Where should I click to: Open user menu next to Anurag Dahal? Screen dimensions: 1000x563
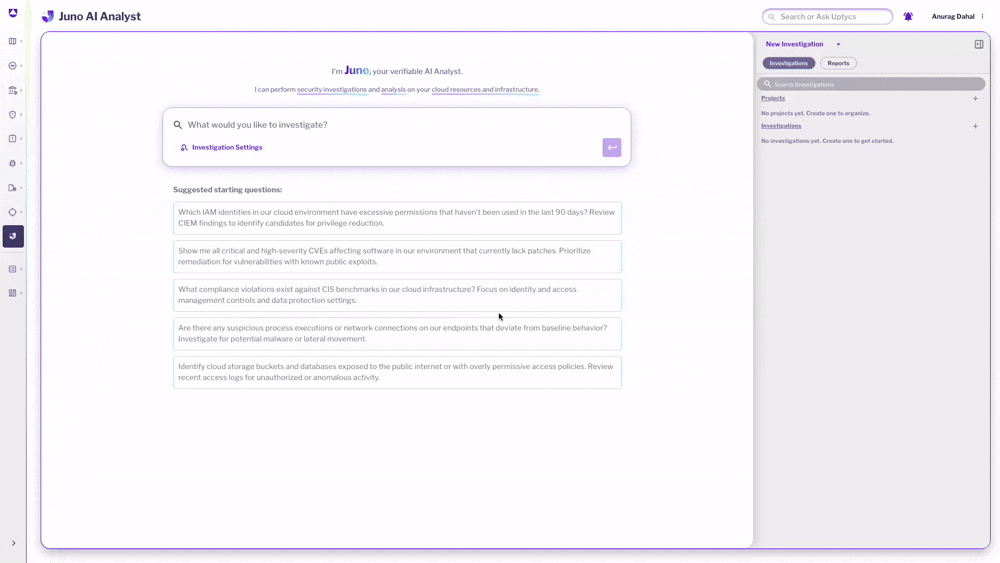point(982,17)
